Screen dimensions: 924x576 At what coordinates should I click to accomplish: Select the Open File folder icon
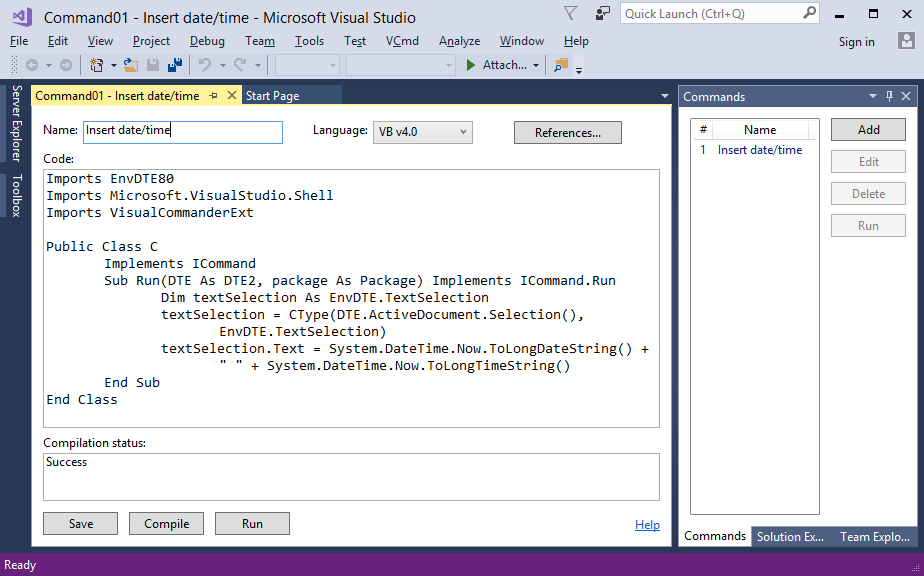pyautogui.click(x=130, y=64)
